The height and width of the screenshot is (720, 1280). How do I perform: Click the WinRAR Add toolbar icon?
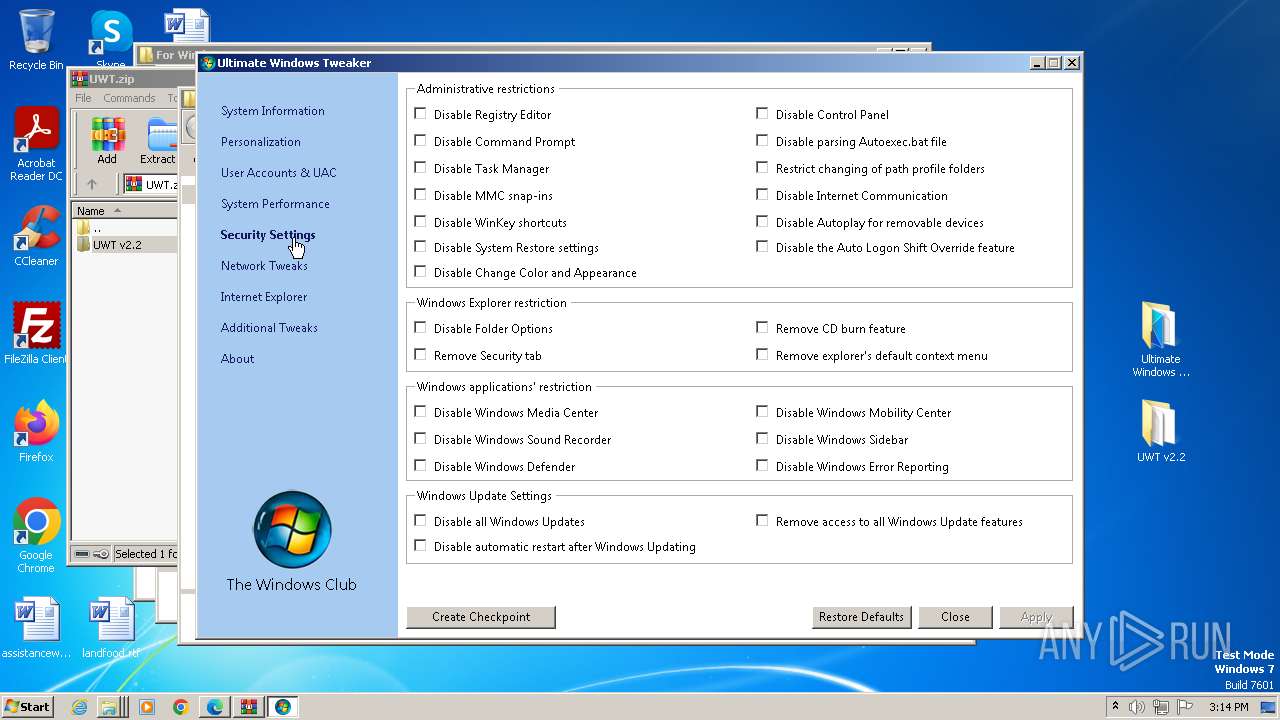[x=107, y=141]
